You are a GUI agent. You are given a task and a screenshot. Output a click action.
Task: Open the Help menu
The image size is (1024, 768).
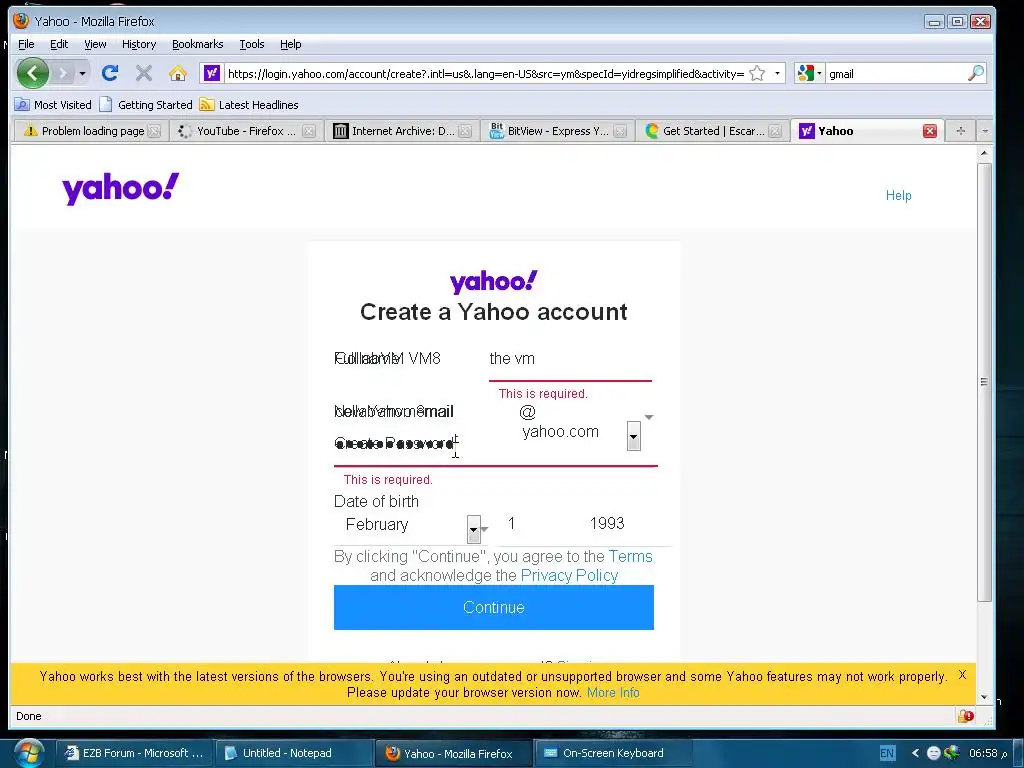tap(291, 44)
